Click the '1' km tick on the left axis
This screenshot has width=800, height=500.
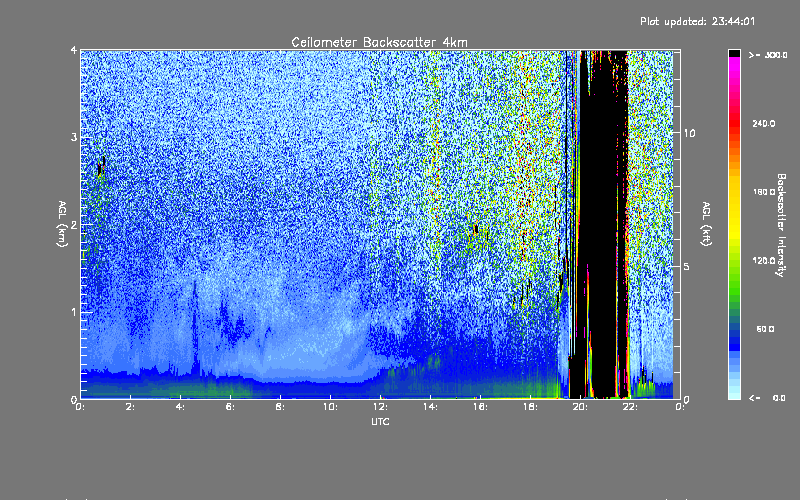coord(74,312)
